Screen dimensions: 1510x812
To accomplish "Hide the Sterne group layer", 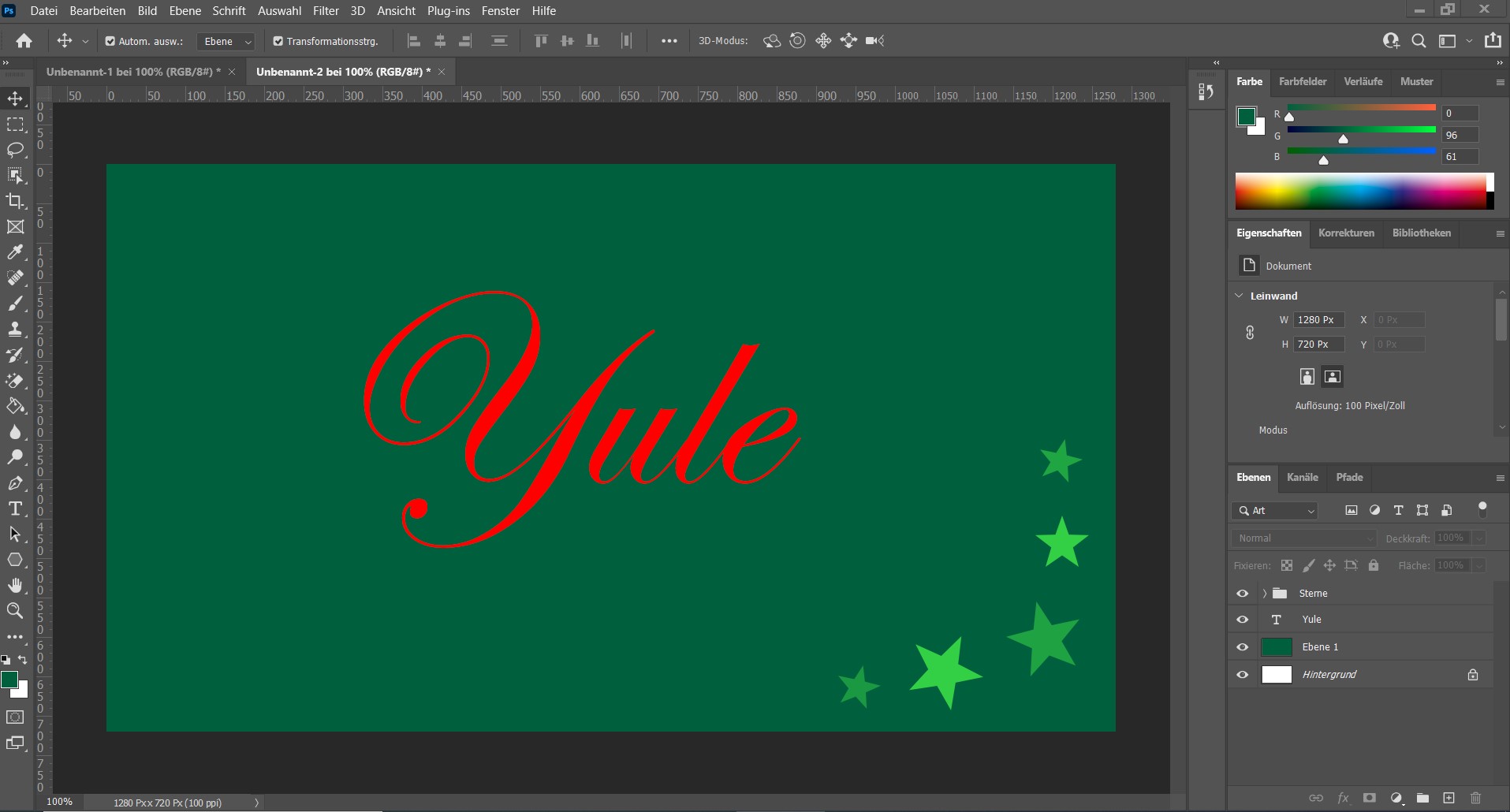I will (x=1243, y=594).
